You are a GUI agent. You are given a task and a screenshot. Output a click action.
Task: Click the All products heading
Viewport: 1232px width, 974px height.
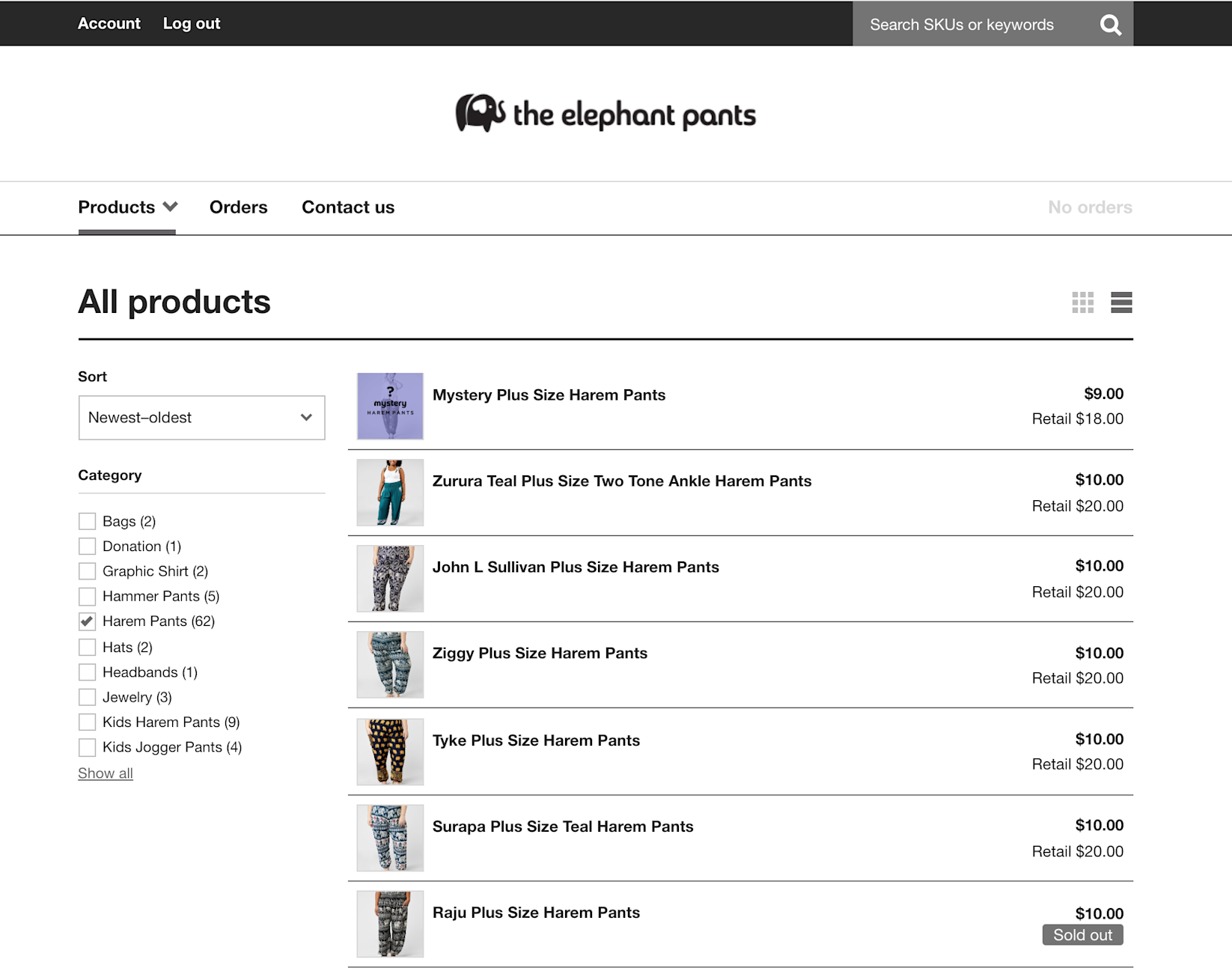click(174, 302)
